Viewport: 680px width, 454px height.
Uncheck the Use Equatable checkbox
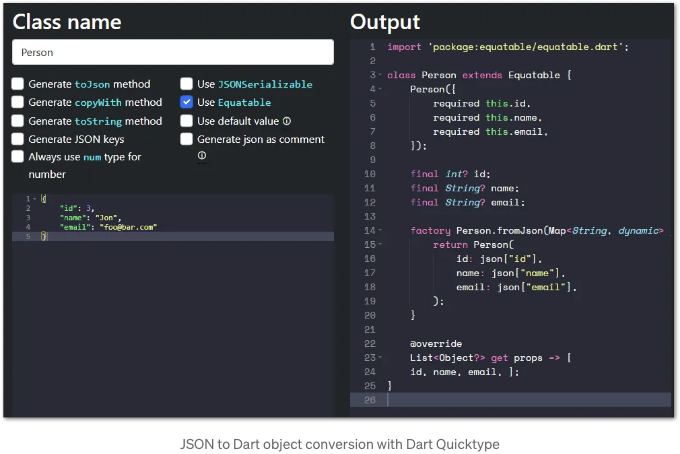click(186, 102)
